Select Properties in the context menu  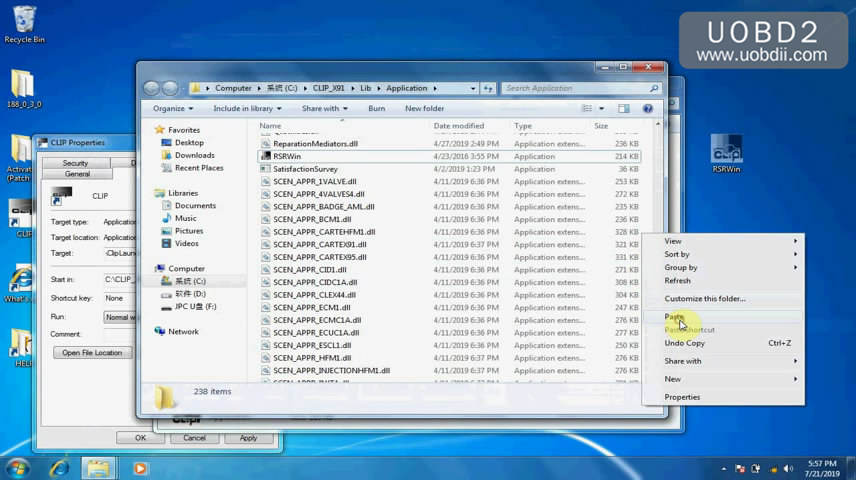tap(682, 397)
